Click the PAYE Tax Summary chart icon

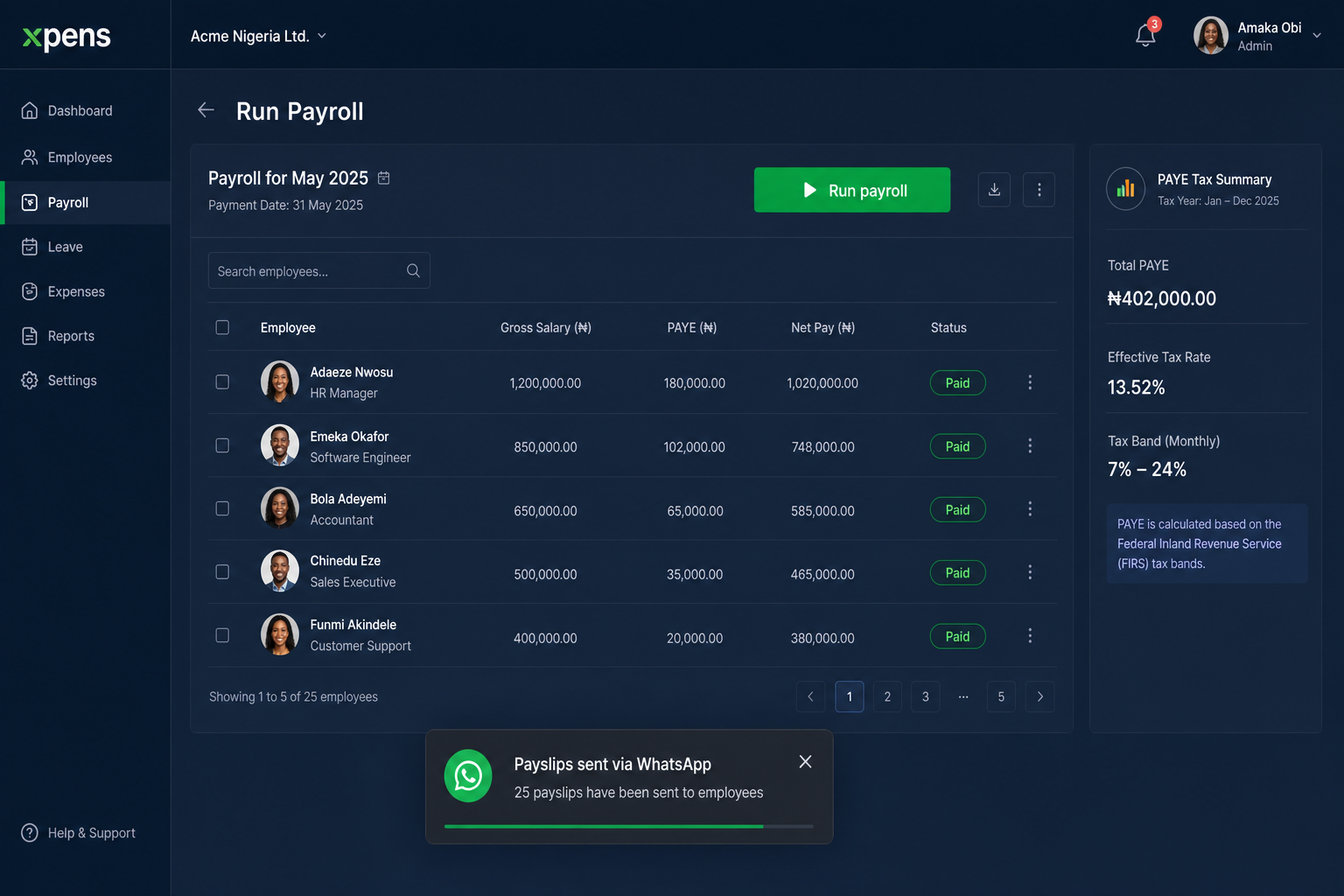coord(1126,189)
